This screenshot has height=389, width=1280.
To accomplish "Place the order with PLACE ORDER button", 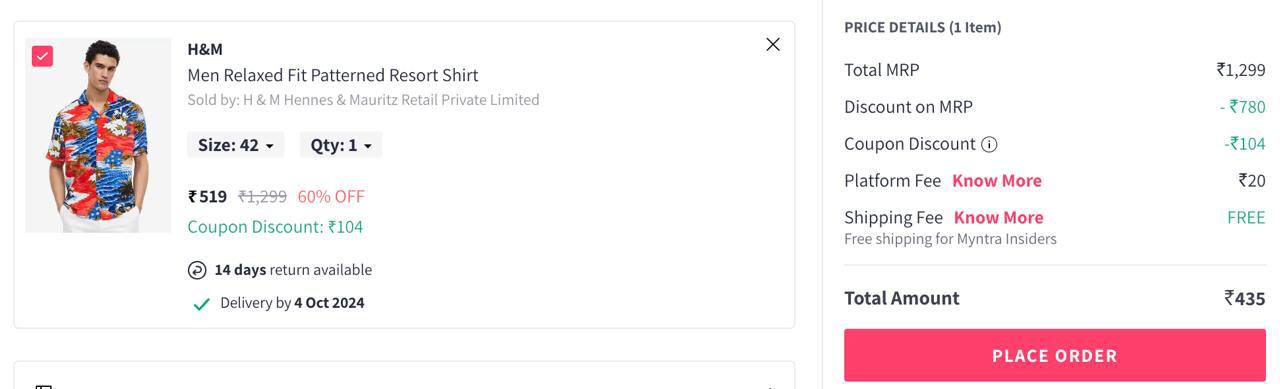I will 1055,355.
